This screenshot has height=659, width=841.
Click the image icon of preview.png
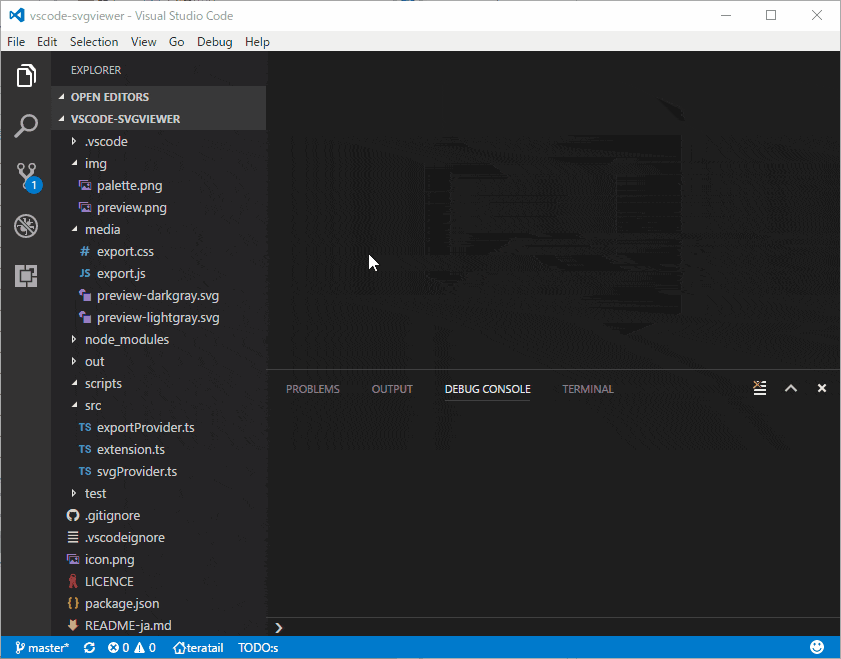(85, 208)
